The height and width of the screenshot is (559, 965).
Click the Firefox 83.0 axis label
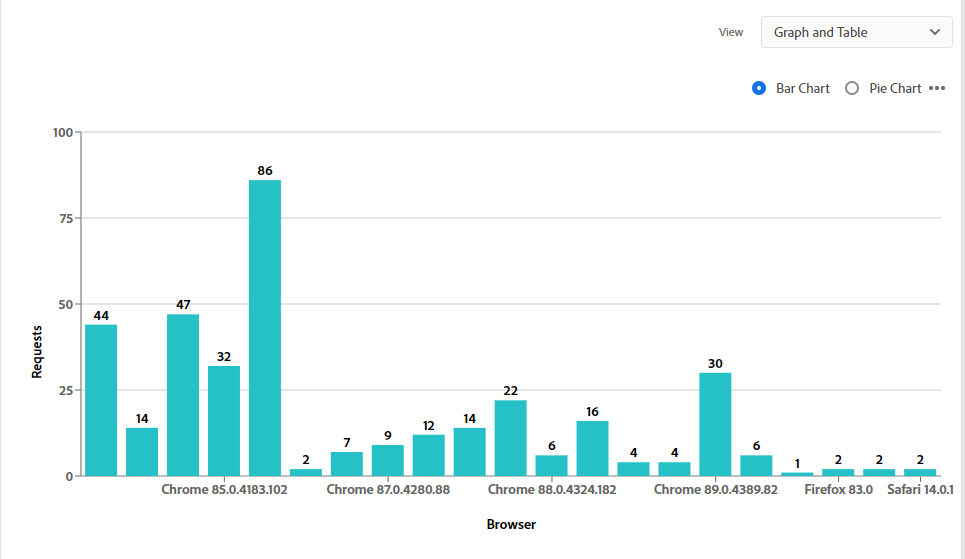coord(838,490)
